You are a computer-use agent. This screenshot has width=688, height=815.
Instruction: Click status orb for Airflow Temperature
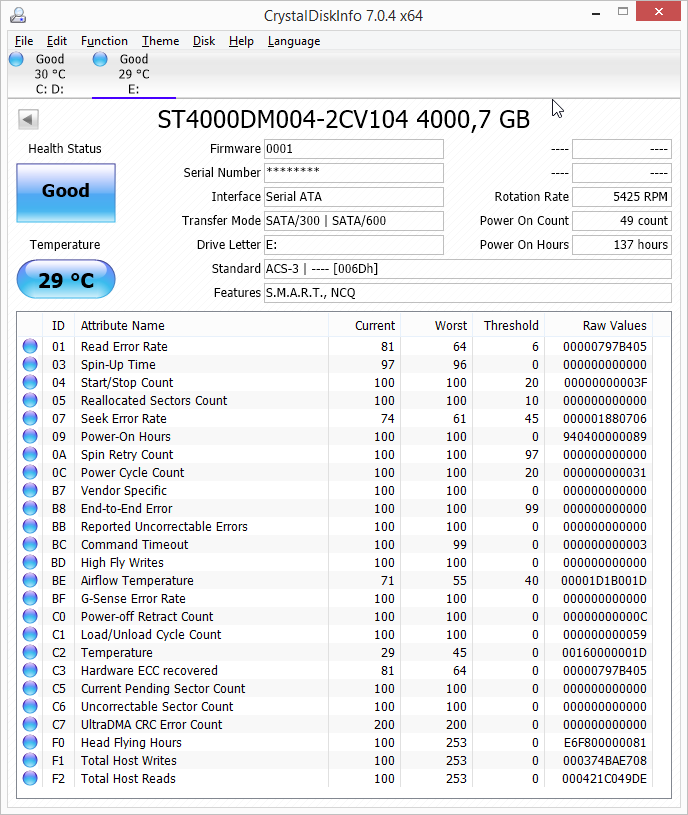[x=30, y=580]
